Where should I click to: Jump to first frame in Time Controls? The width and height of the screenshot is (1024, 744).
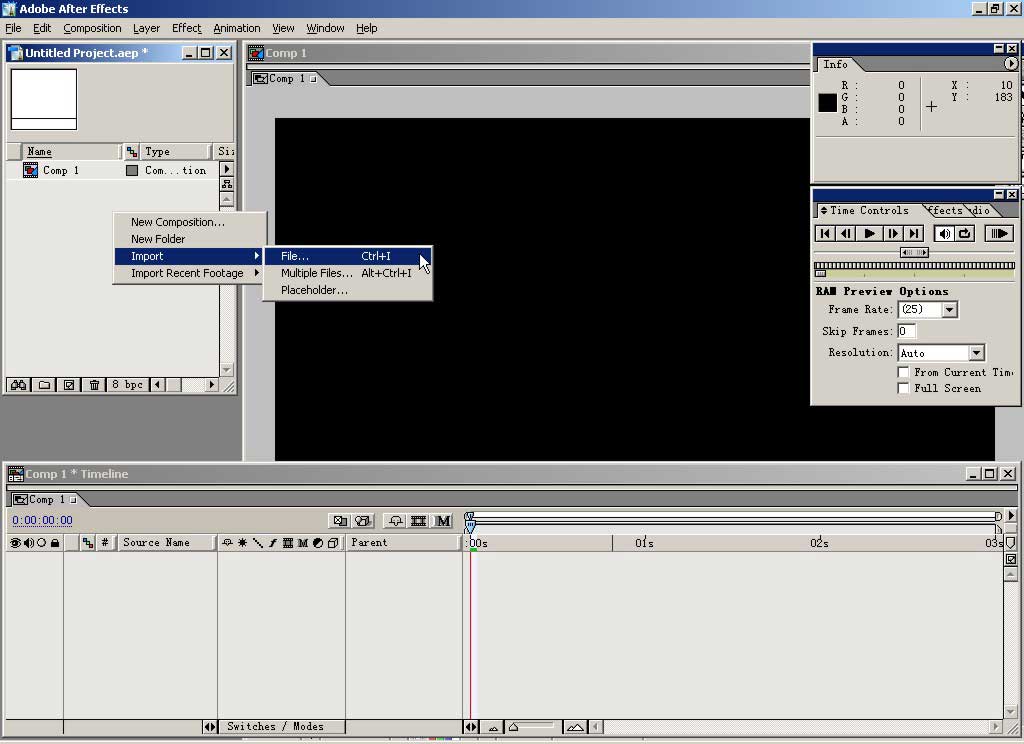[825, 233]
